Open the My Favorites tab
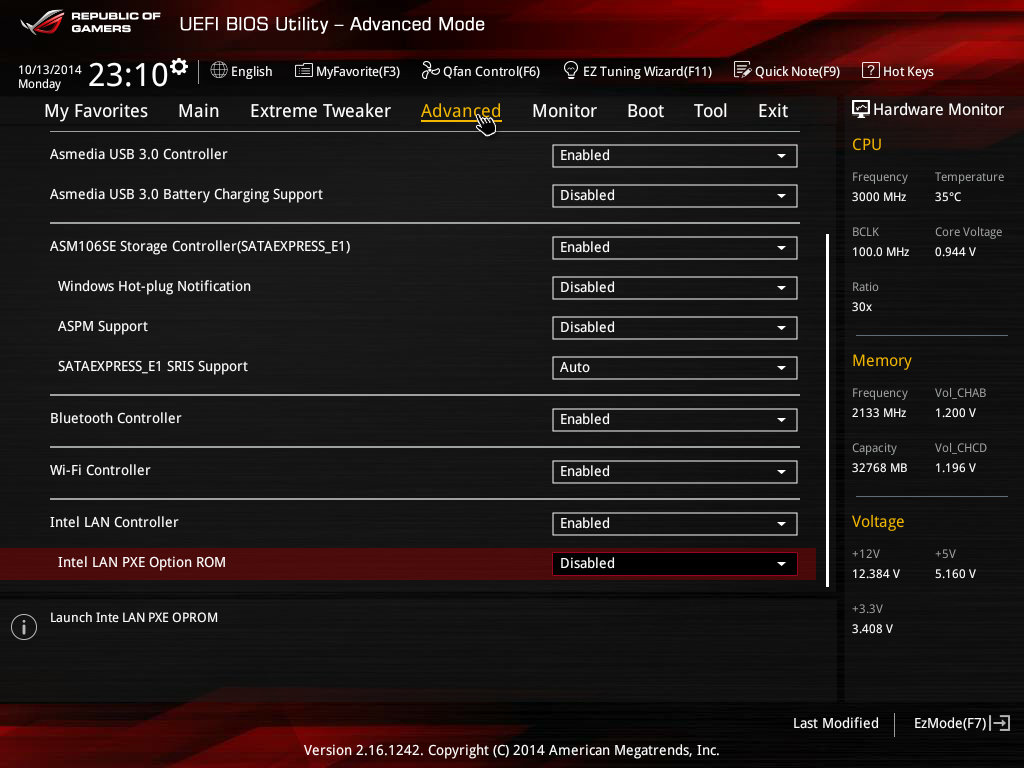 click(x=96, y=111)
